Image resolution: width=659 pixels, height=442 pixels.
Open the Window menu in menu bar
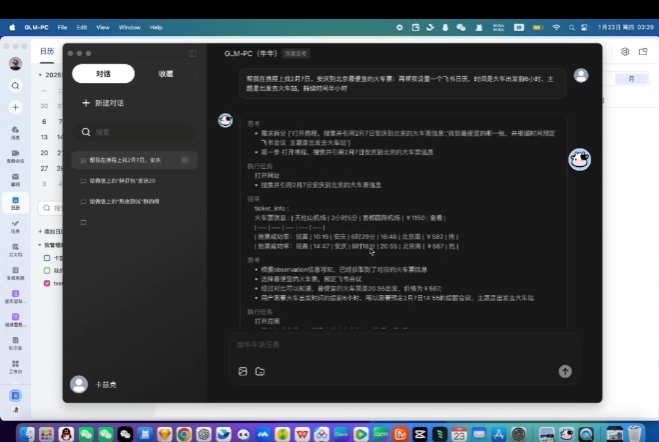pyautogui.click(x=129, y=27)
